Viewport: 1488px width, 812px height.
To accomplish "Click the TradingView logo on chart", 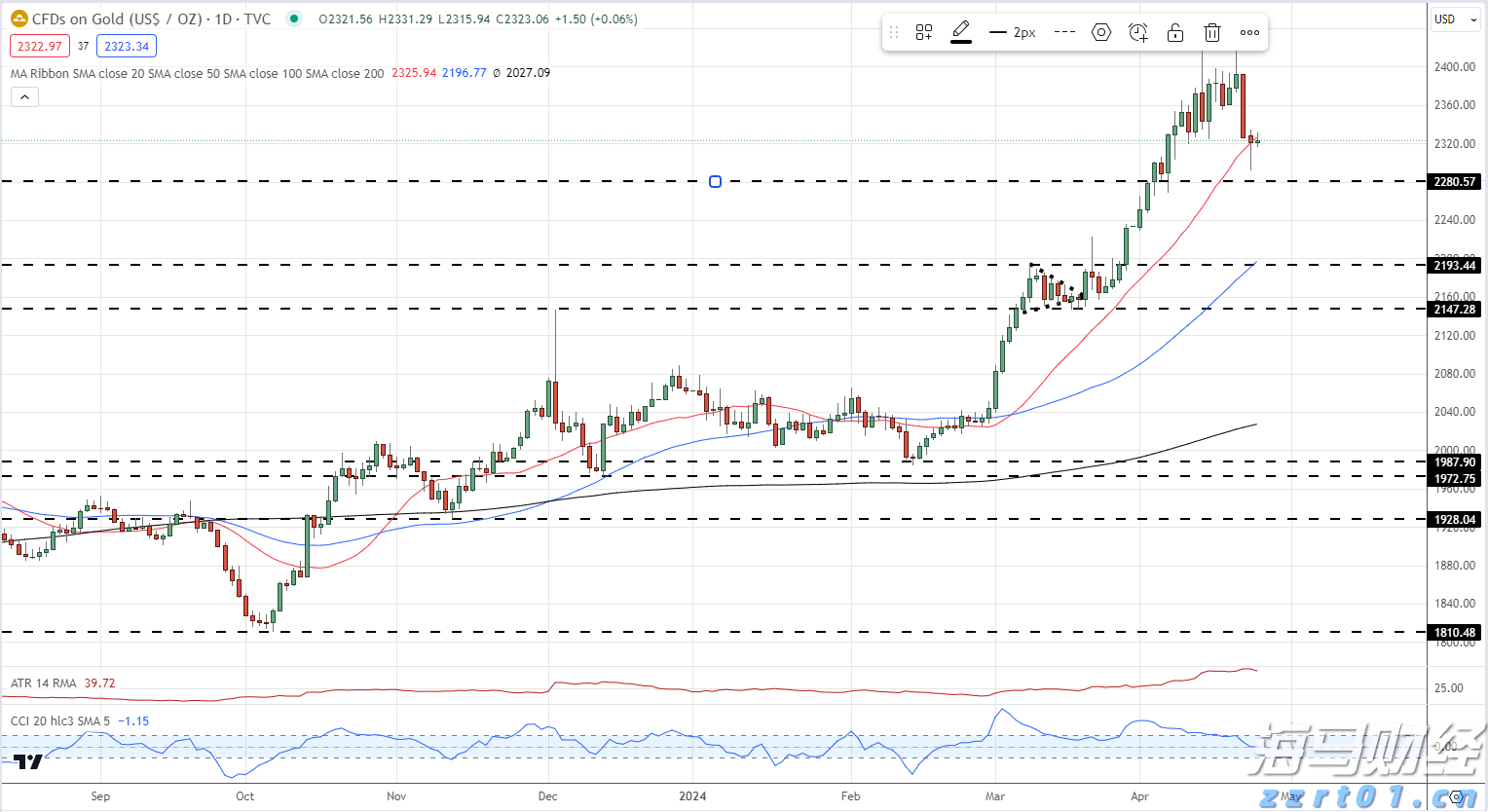I will [29, 761].
